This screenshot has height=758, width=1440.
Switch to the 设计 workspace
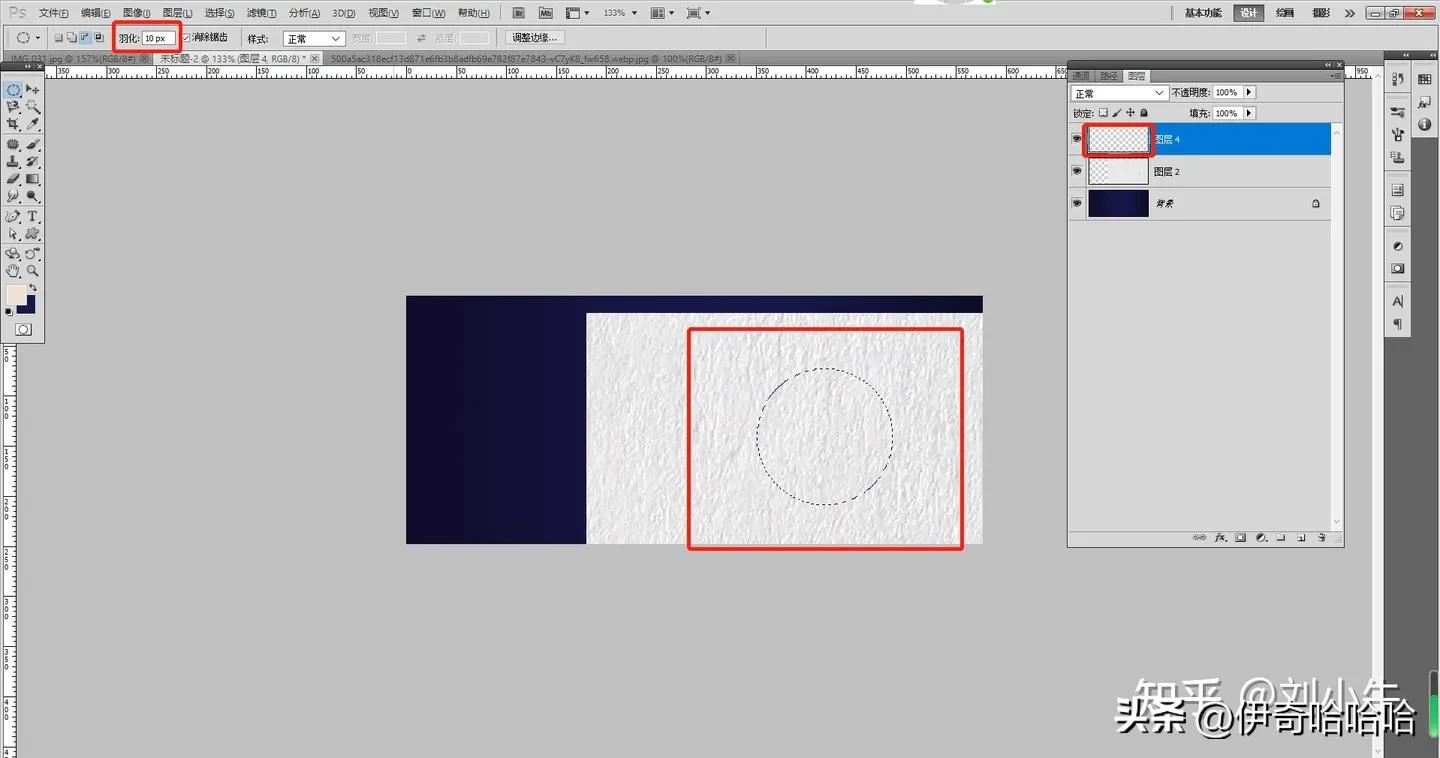tap(1248, 13)
